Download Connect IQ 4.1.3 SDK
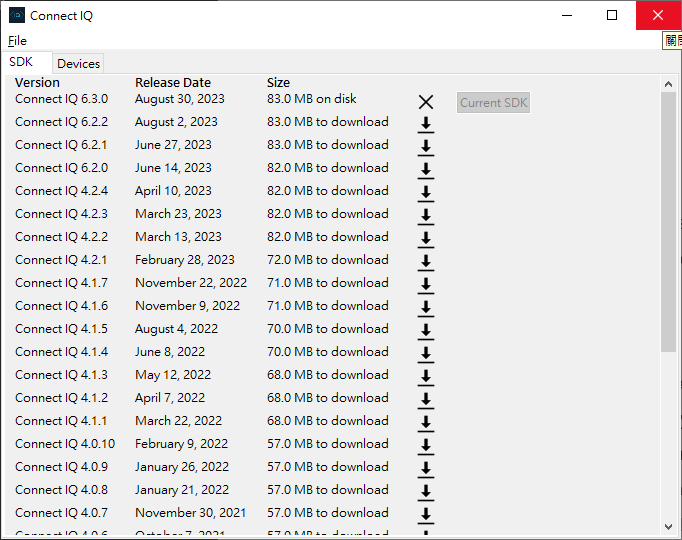The height and width of the screenshot is (540, 682). tap(426, 378)
